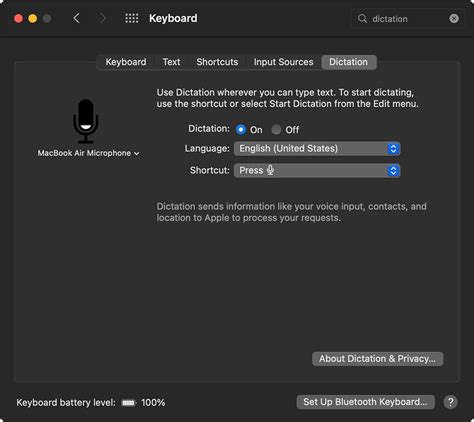This screenshot has width=474, height=422.
Task: Click the search magnifier icon
Action: (362, 18)
